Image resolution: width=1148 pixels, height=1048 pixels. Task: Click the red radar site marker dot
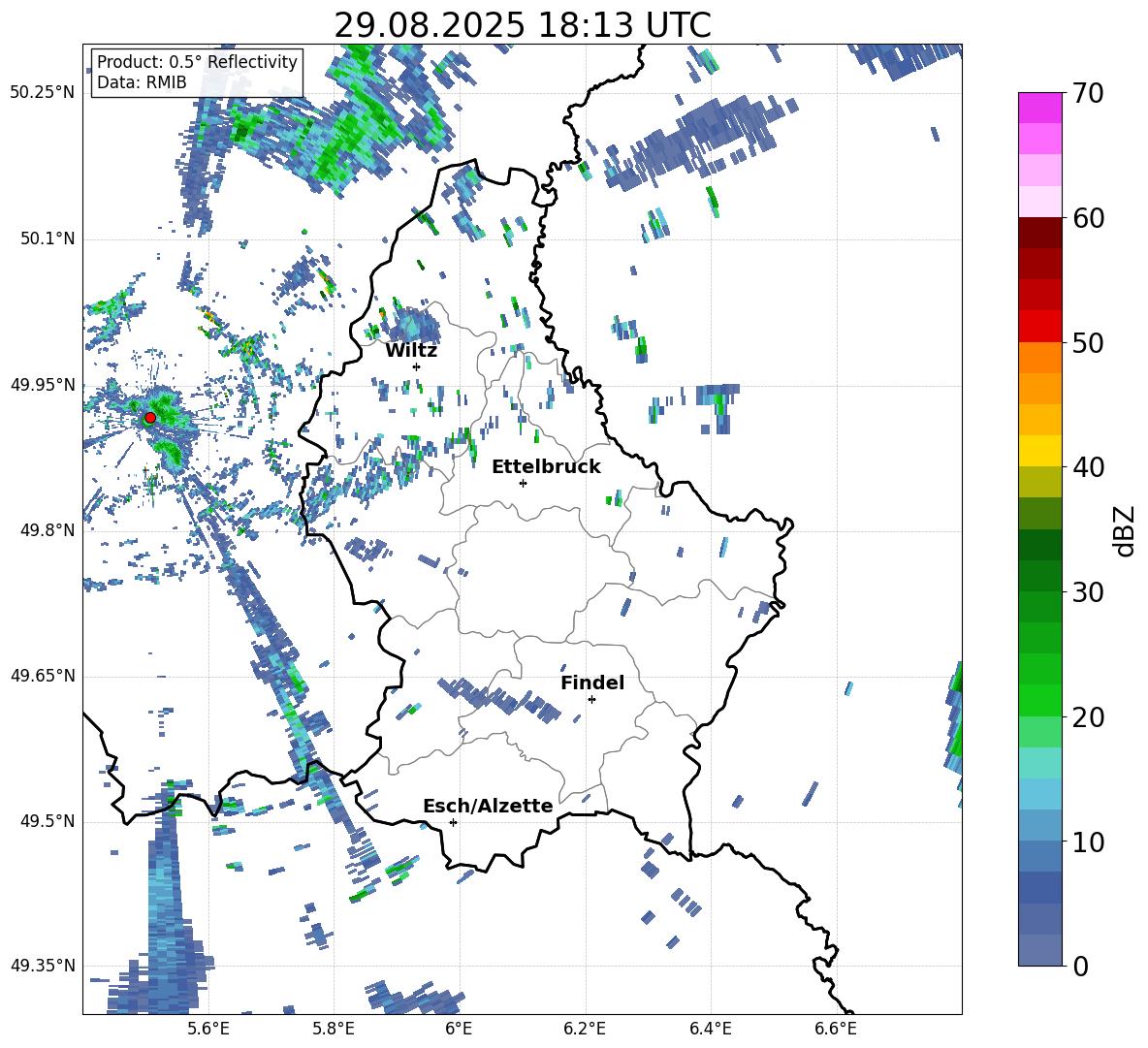150,418
